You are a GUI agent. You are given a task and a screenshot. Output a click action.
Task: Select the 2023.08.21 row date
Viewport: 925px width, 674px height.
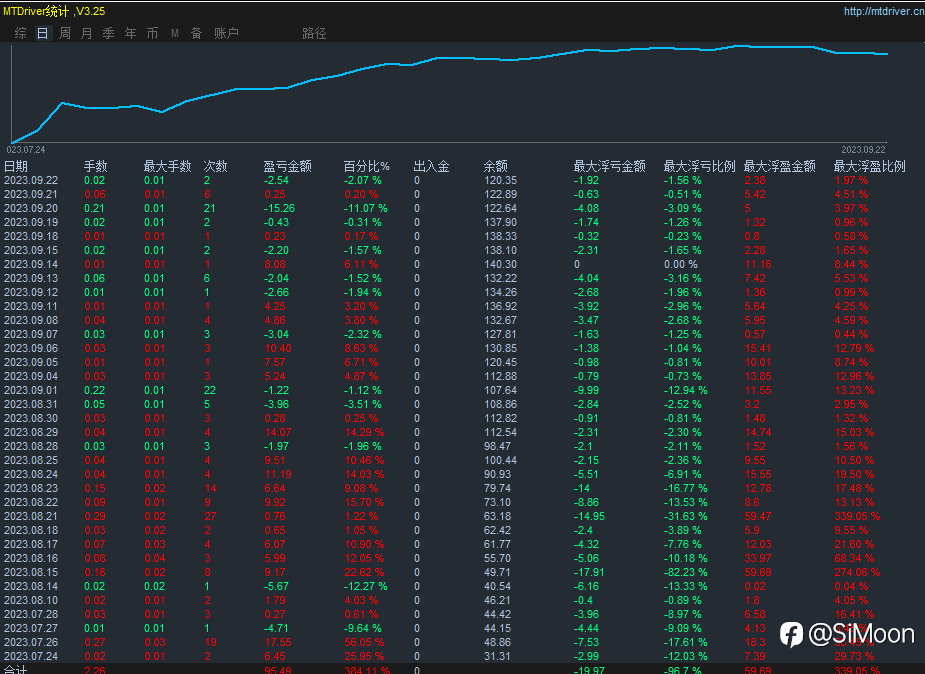[x=31, y=517]
